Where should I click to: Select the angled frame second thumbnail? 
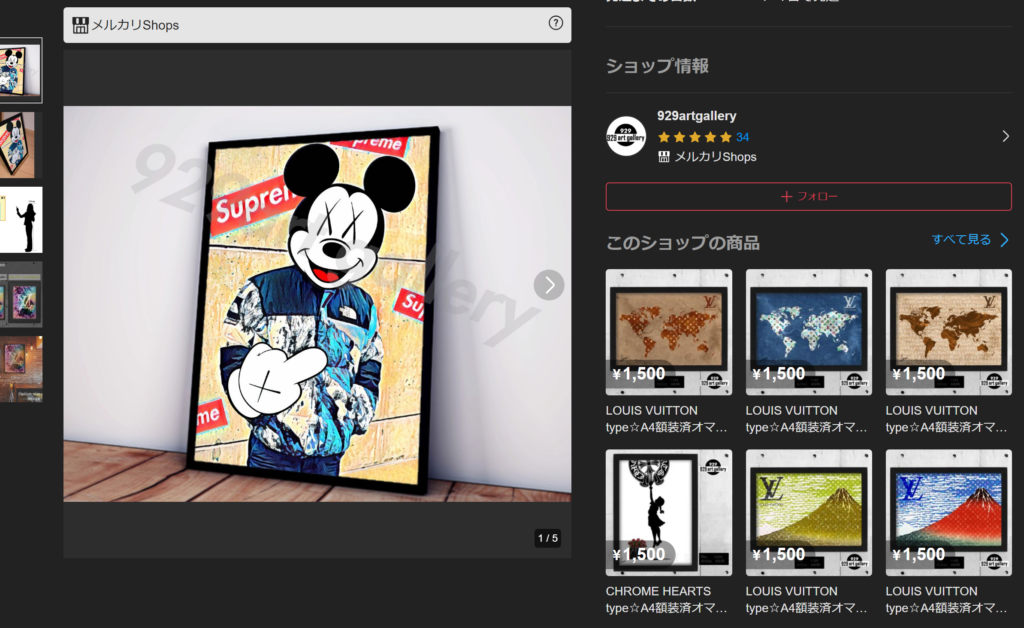pyautogui.click(x=20, y=145)
